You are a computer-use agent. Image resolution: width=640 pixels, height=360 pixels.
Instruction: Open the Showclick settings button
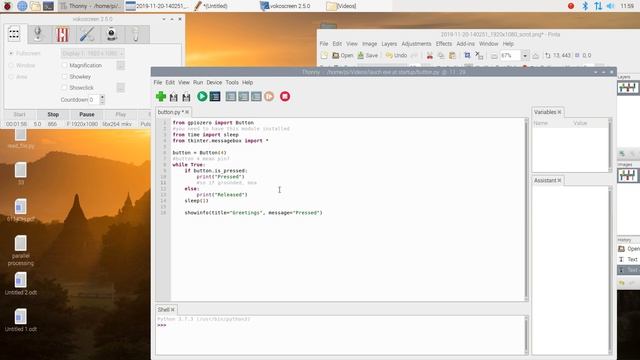(x=120, y=87)
